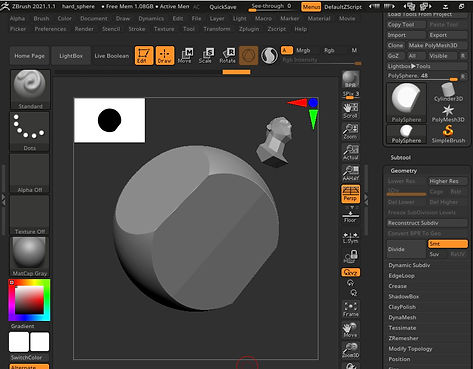The image size is (473, 369).
Task: Click the AAHalf icon
Action: (350, 173)
